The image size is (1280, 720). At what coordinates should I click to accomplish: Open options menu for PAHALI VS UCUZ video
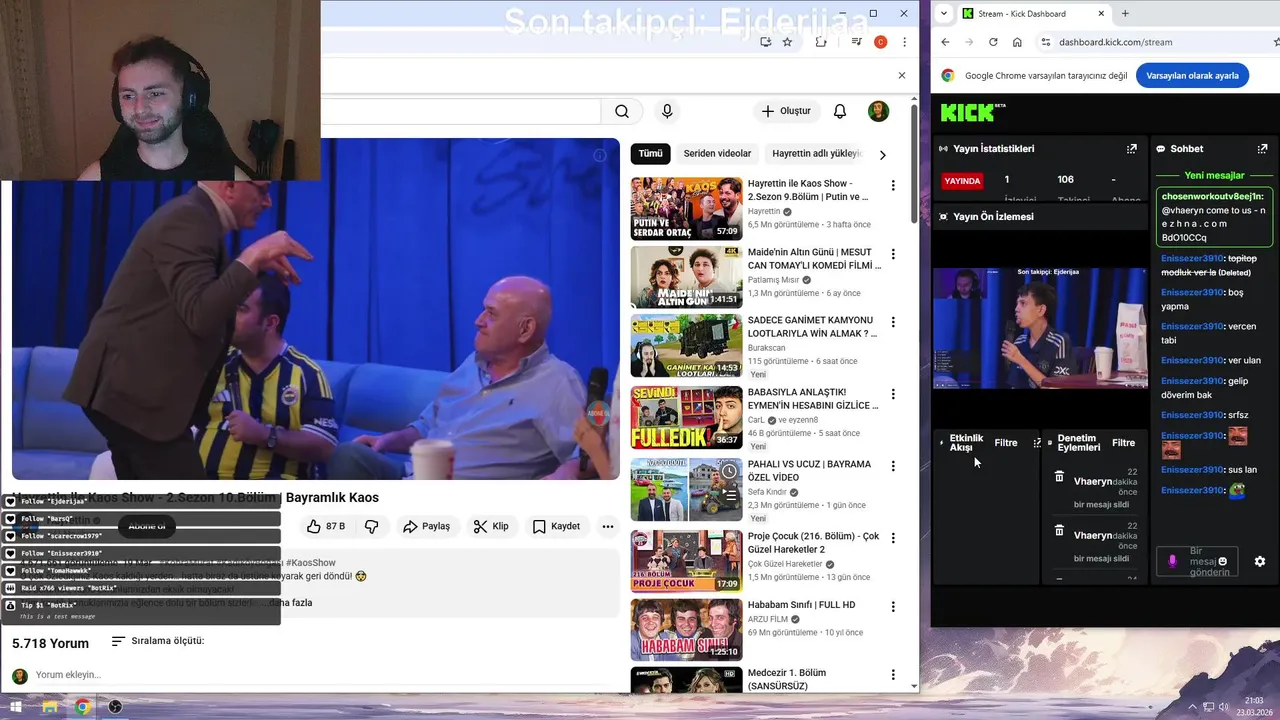(893, 466)
